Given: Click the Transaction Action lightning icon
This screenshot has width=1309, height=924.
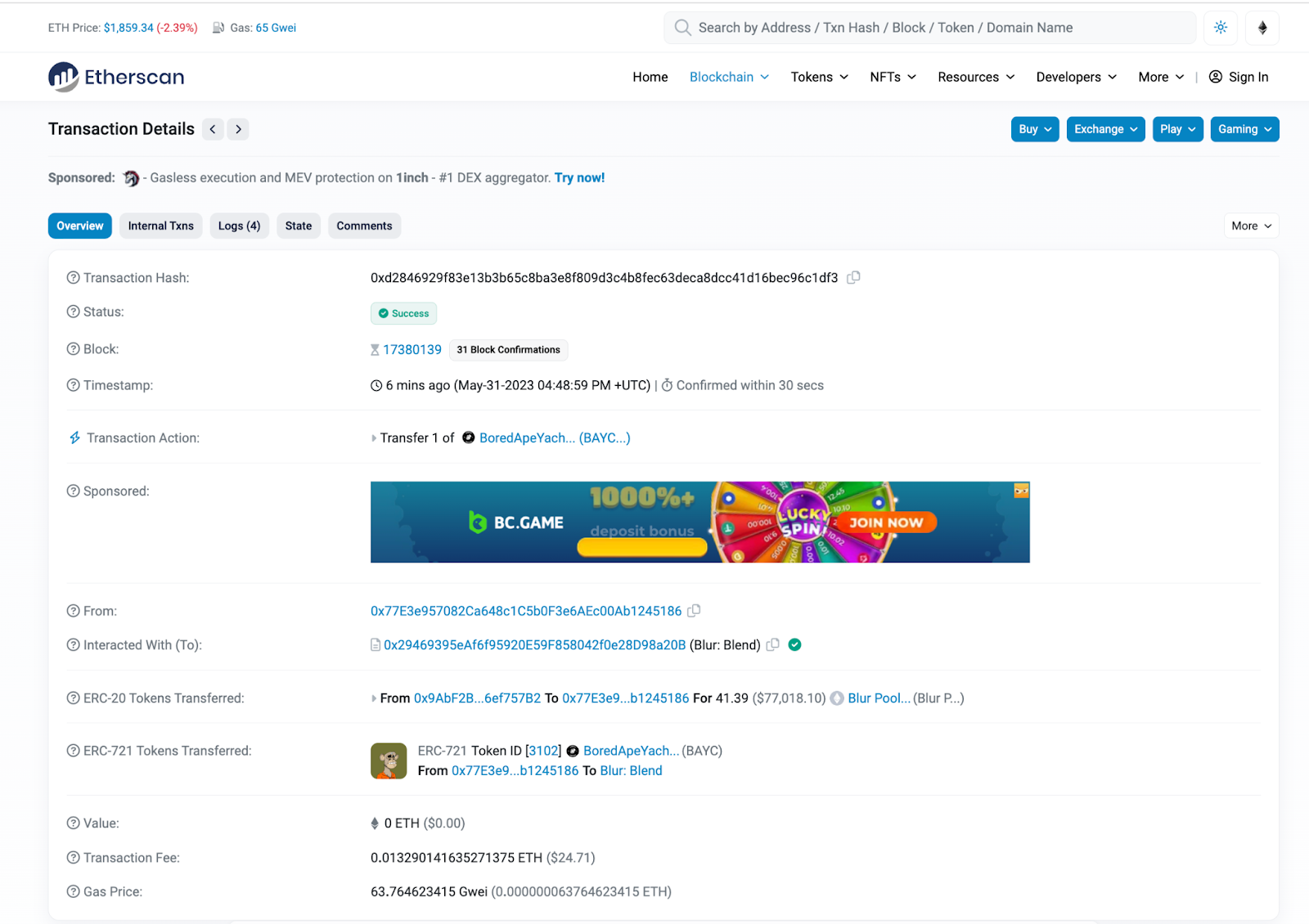Looking at the screenshot, I should click(74, 438).
